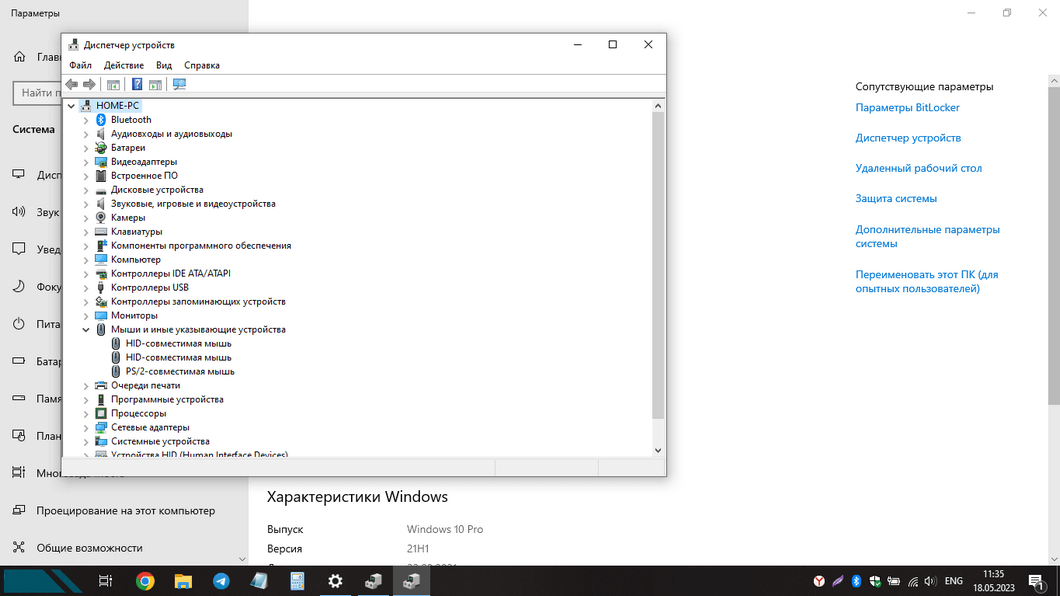This screenshot has width=1060, height=596.
Task: Click the device tree scrollbar down arrow
Action: click(658, 450)
